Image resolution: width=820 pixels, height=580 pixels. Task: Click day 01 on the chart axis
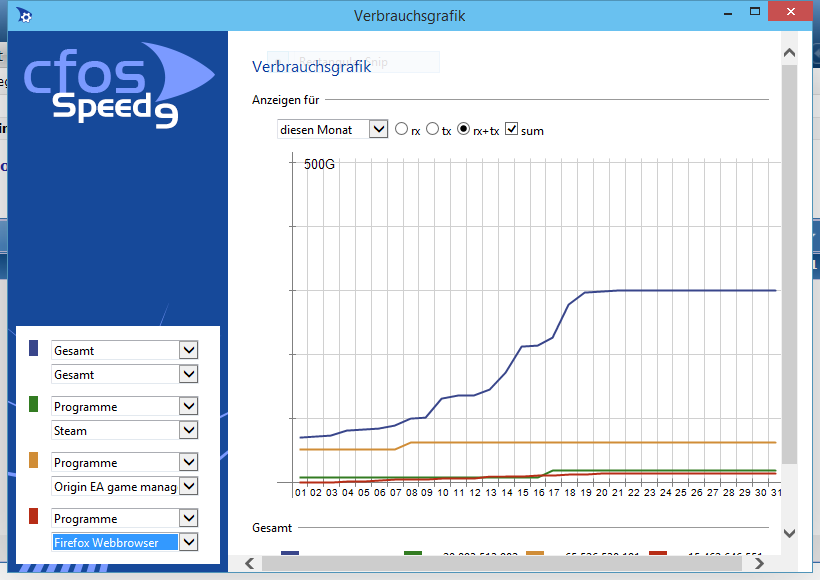[300, 493]
